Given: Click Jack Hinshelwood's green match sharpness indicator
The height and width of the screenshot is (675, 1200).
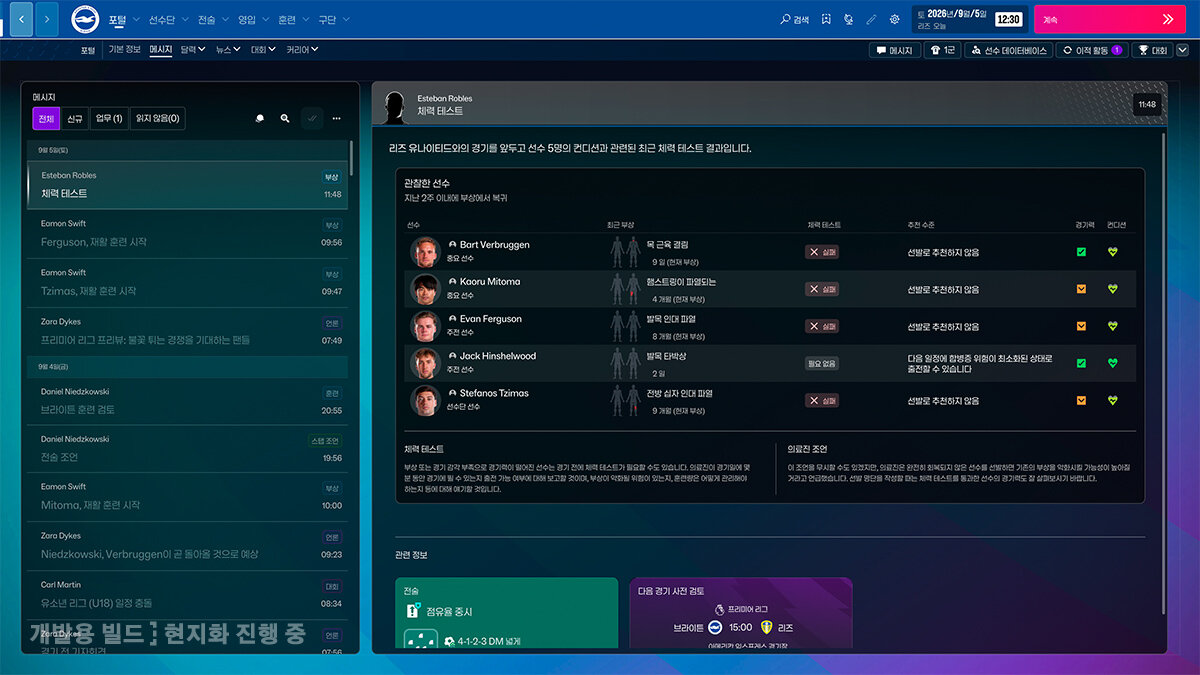Looking at the screenshot, I should [x=1081, y=363].
